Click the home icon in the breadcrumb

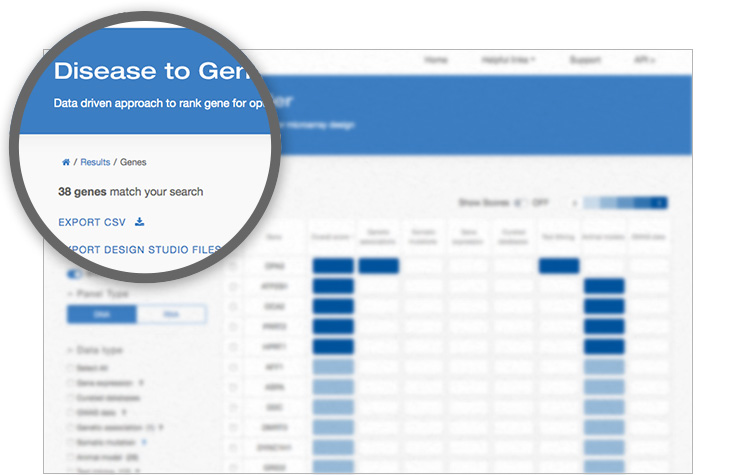66,162
